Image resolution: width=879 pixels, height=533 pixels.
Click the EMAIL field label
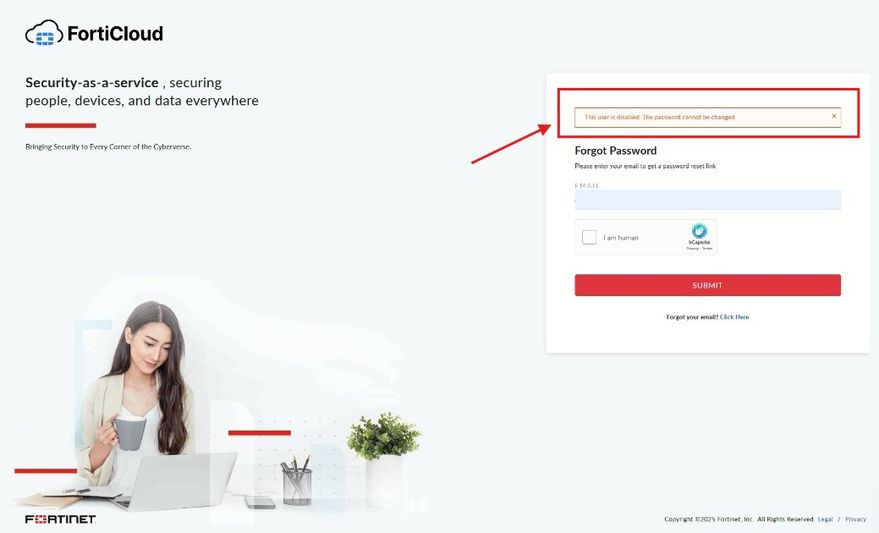point(587,185)
